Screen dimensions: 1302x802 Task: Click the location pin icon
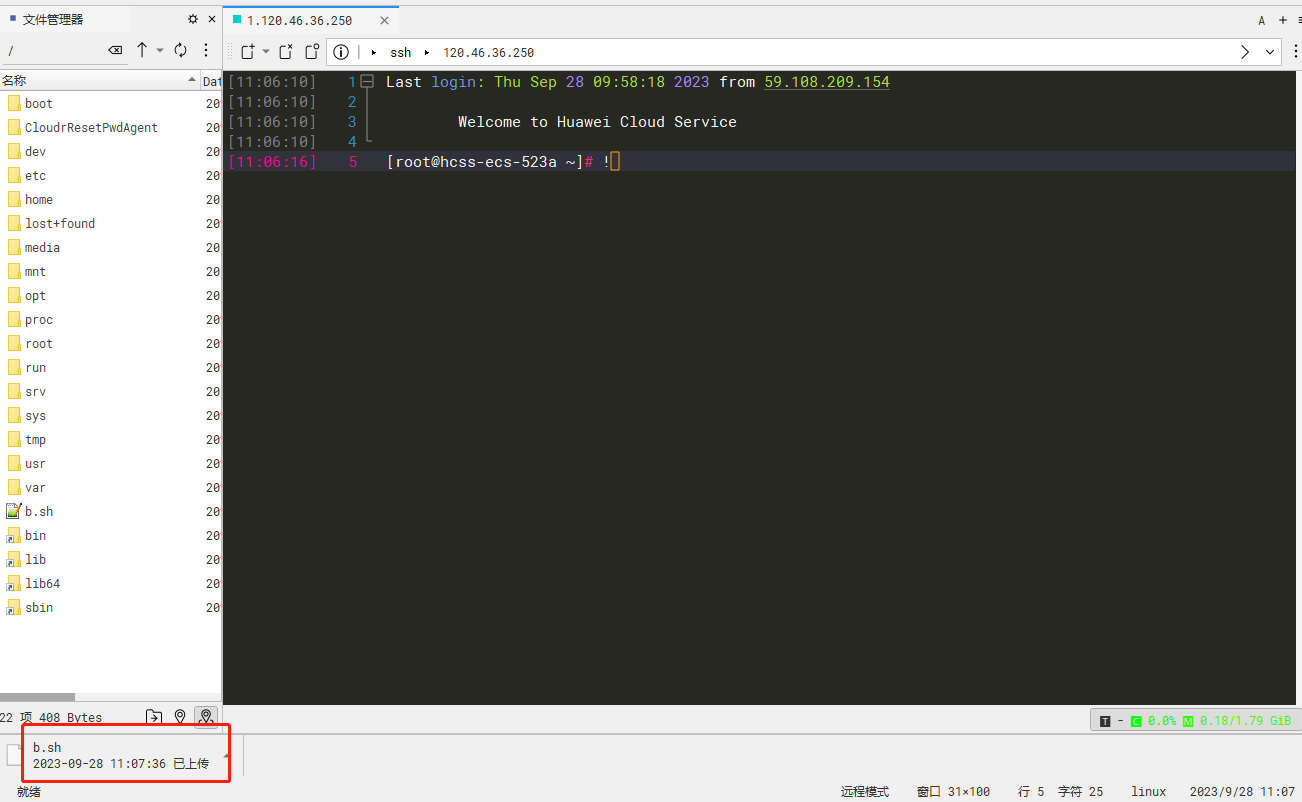180,717
